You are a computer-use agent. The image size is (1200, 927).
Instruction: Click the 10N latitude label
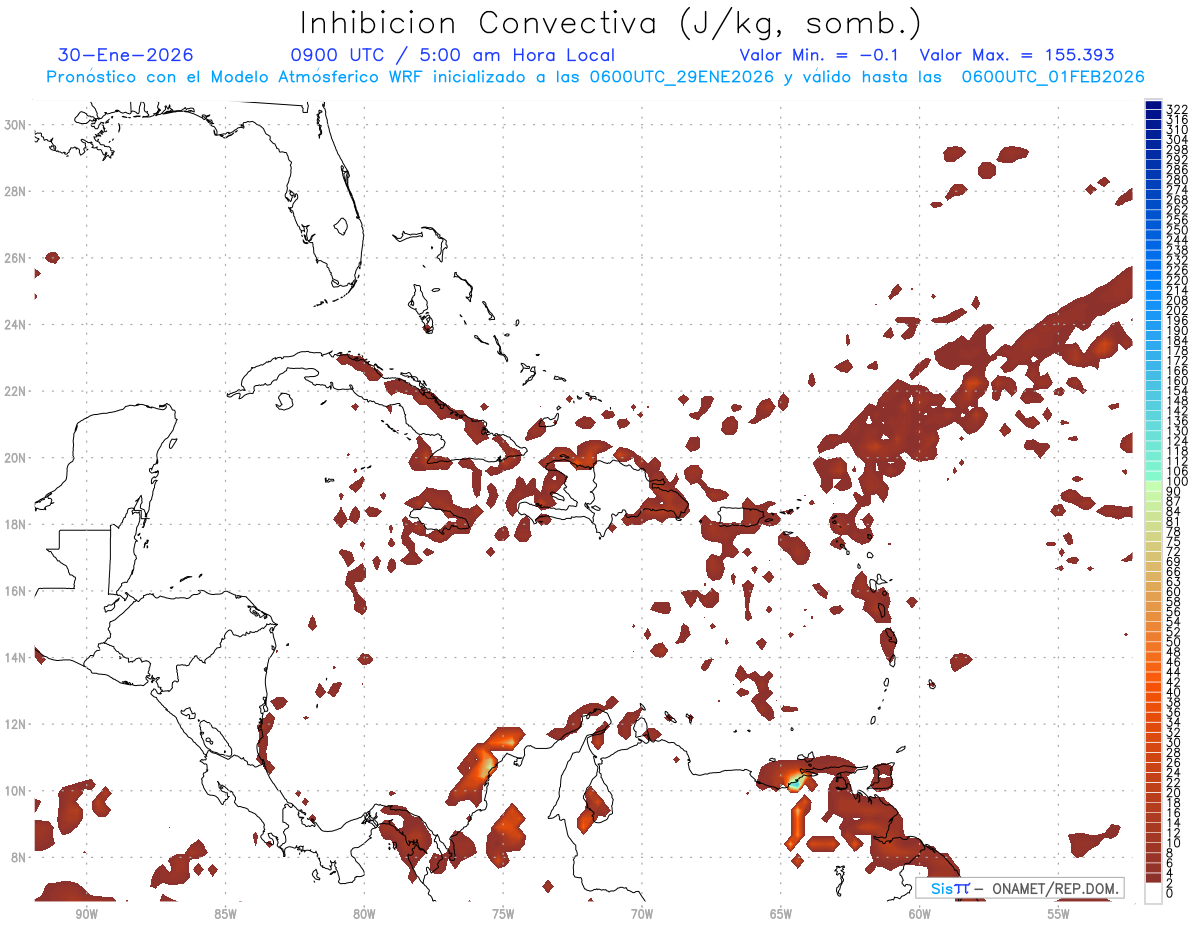16,791
